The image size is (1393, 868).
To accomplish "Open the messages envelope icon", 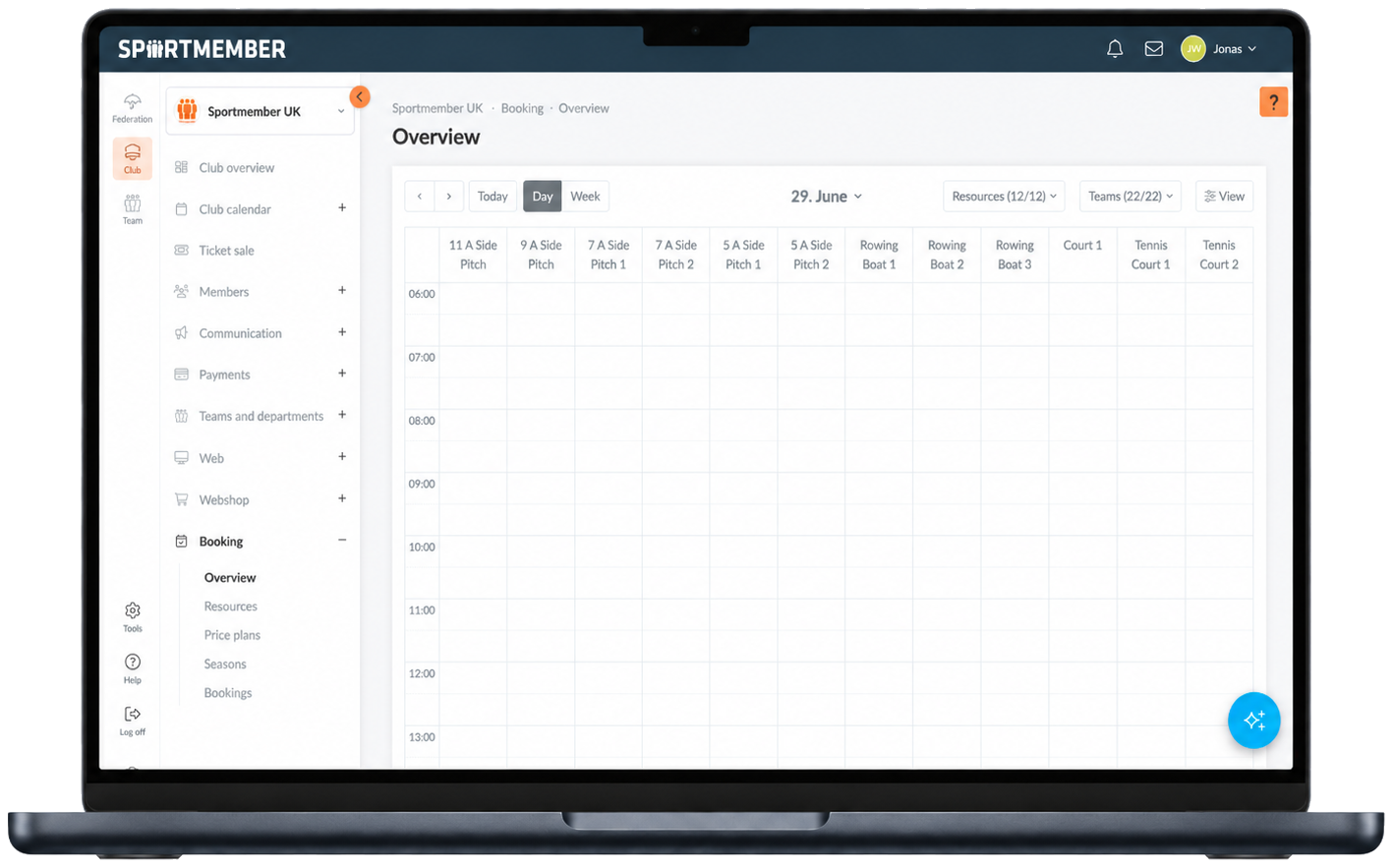I will [1154, 48].
